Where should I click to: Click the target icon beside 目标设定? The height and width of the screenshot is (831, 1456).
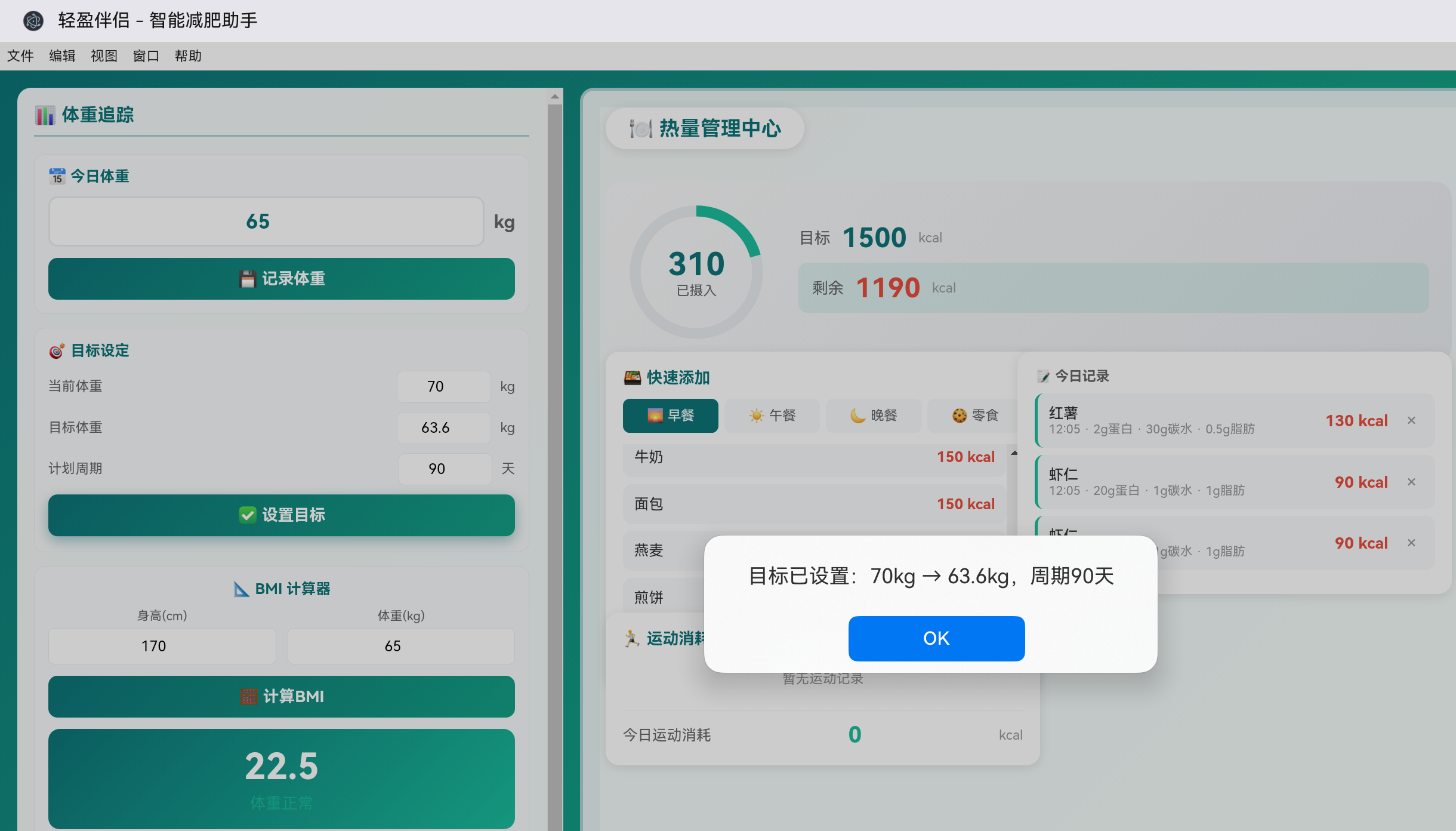[x=57, y=351]
